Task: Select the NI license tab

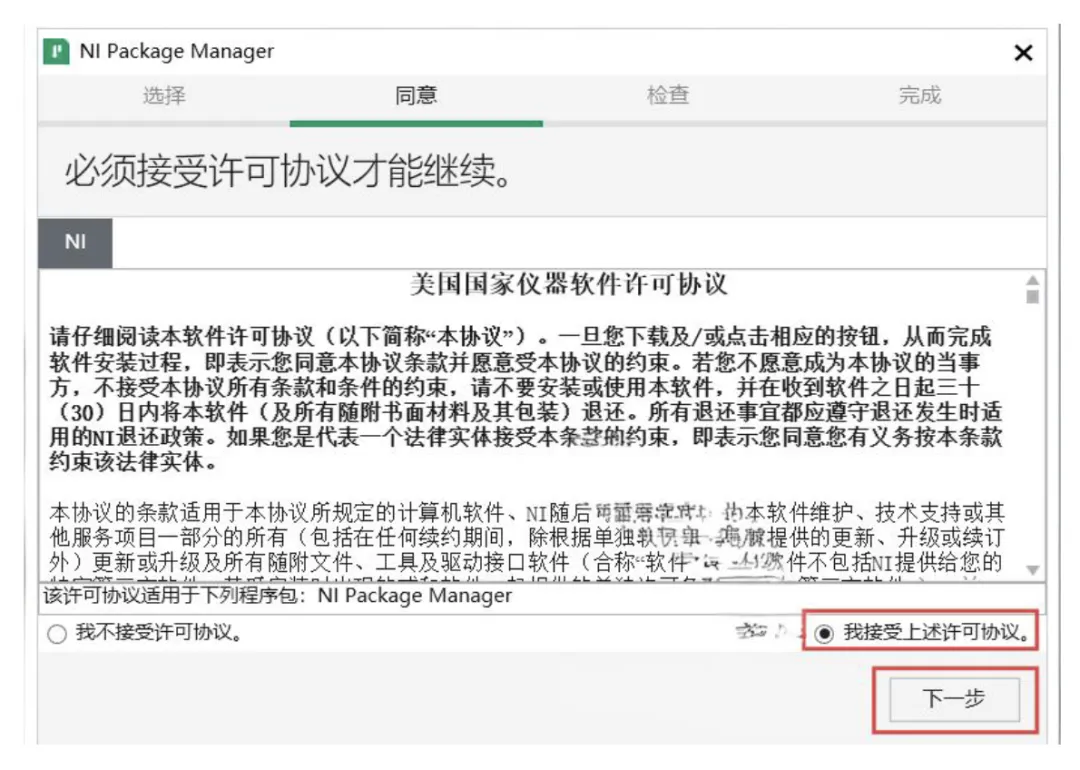Action: click(x=75, y=242)
